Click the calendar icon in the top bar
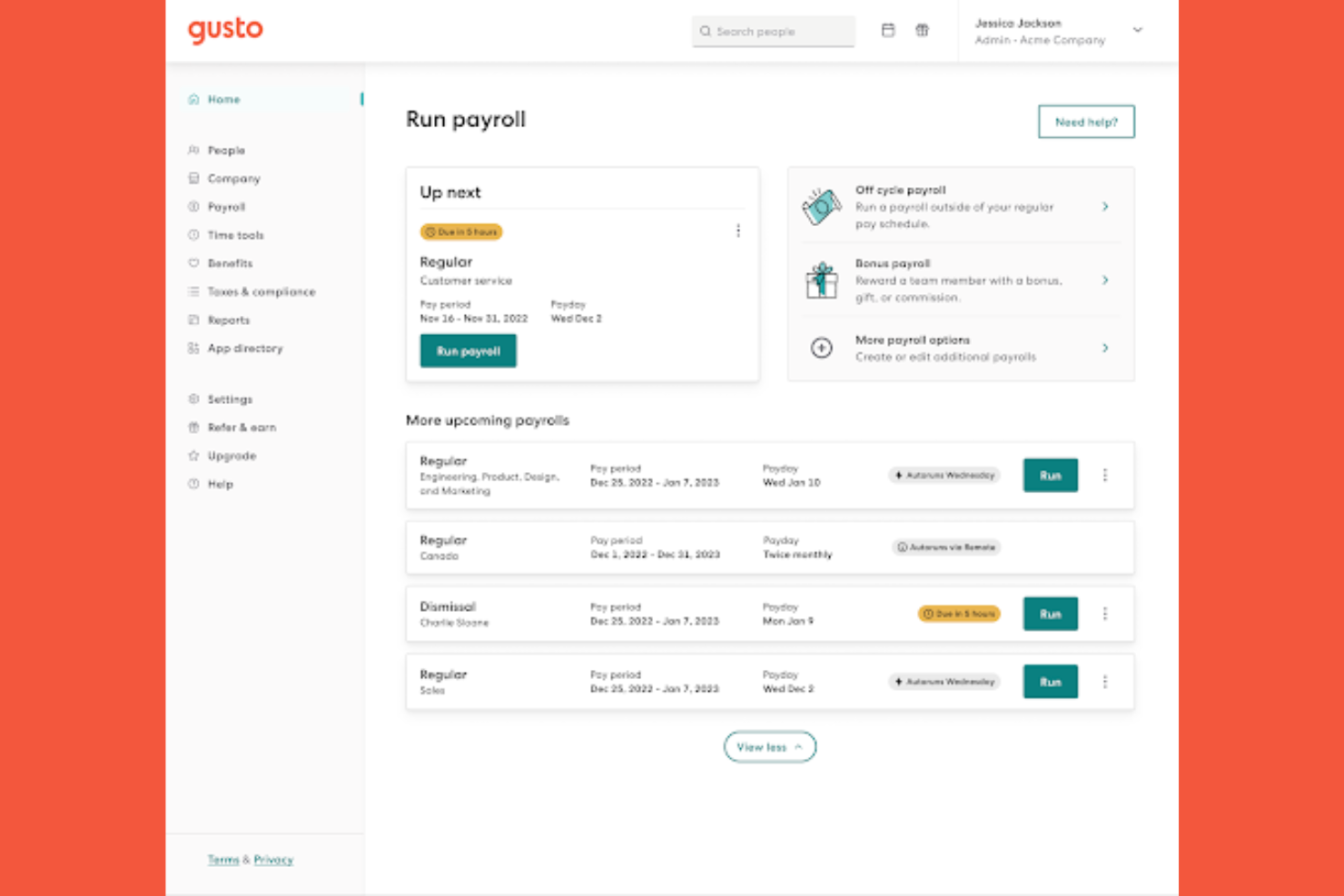 click(x=888, y=30)
